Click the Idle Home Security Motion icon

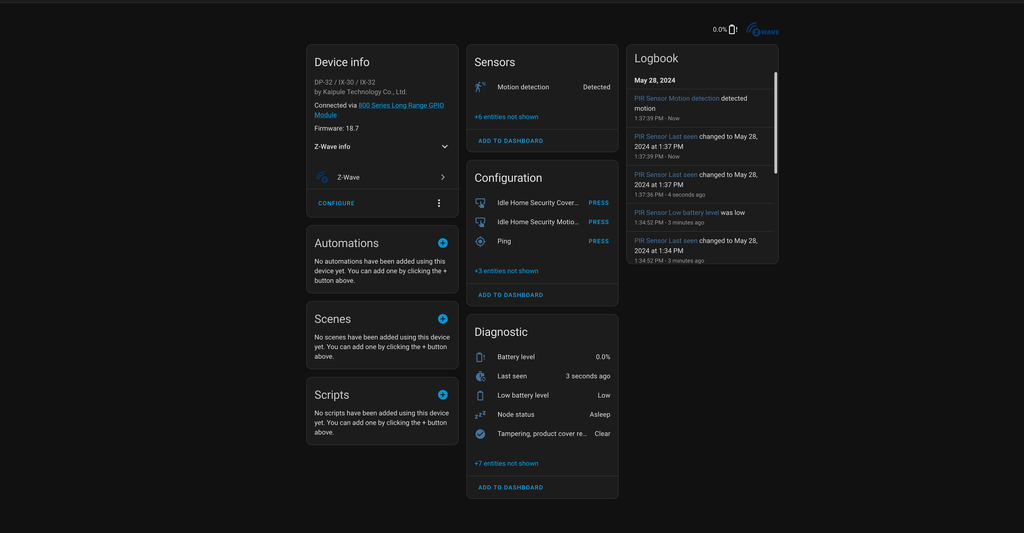pyautogui.click(x=480, y=222)
